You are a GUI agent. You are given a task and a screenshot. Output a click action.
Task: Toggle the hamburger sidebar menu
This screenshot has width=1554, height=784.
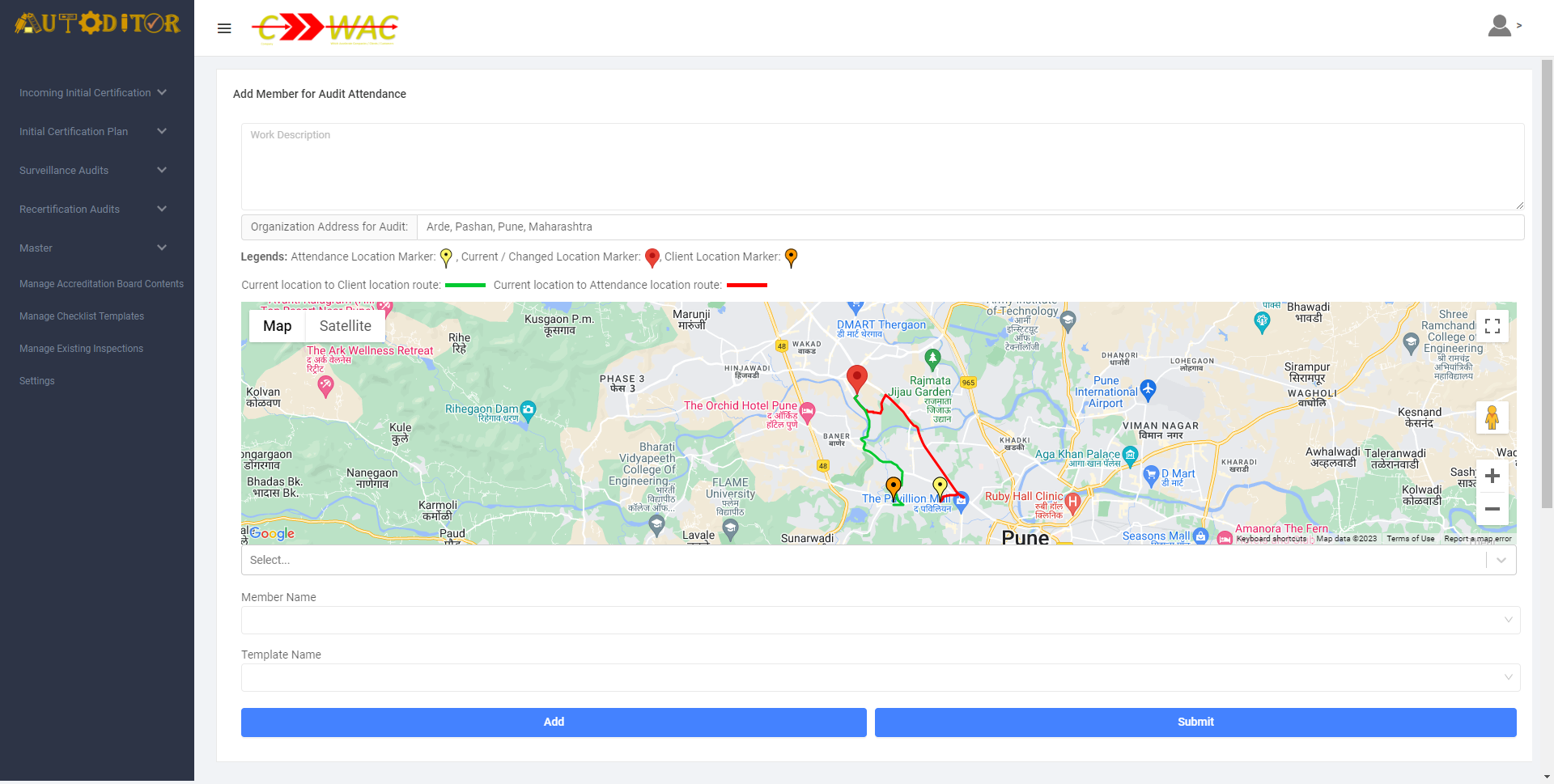pyautogui.click(x=224, y=28)
